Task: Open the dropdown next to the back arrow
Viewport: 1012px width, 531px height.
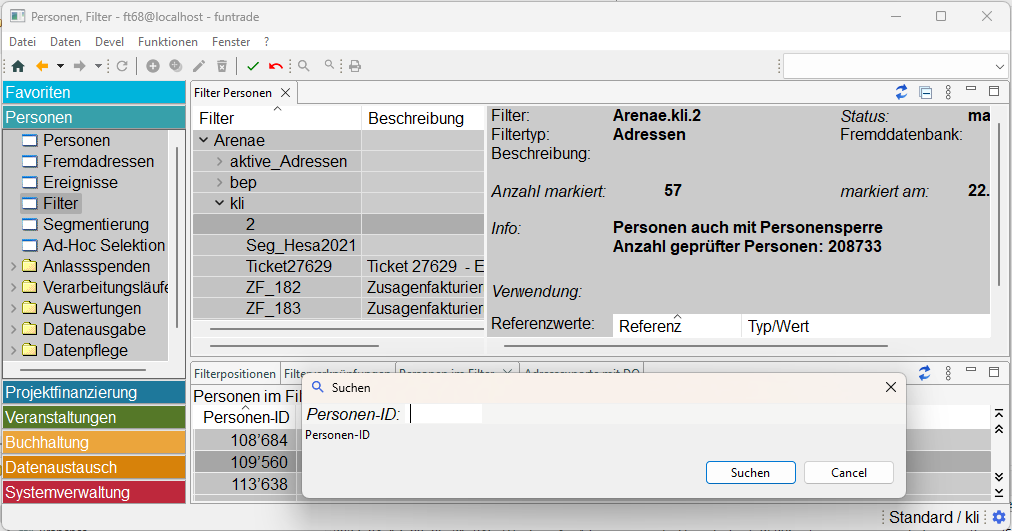Action: pos(60,66)
